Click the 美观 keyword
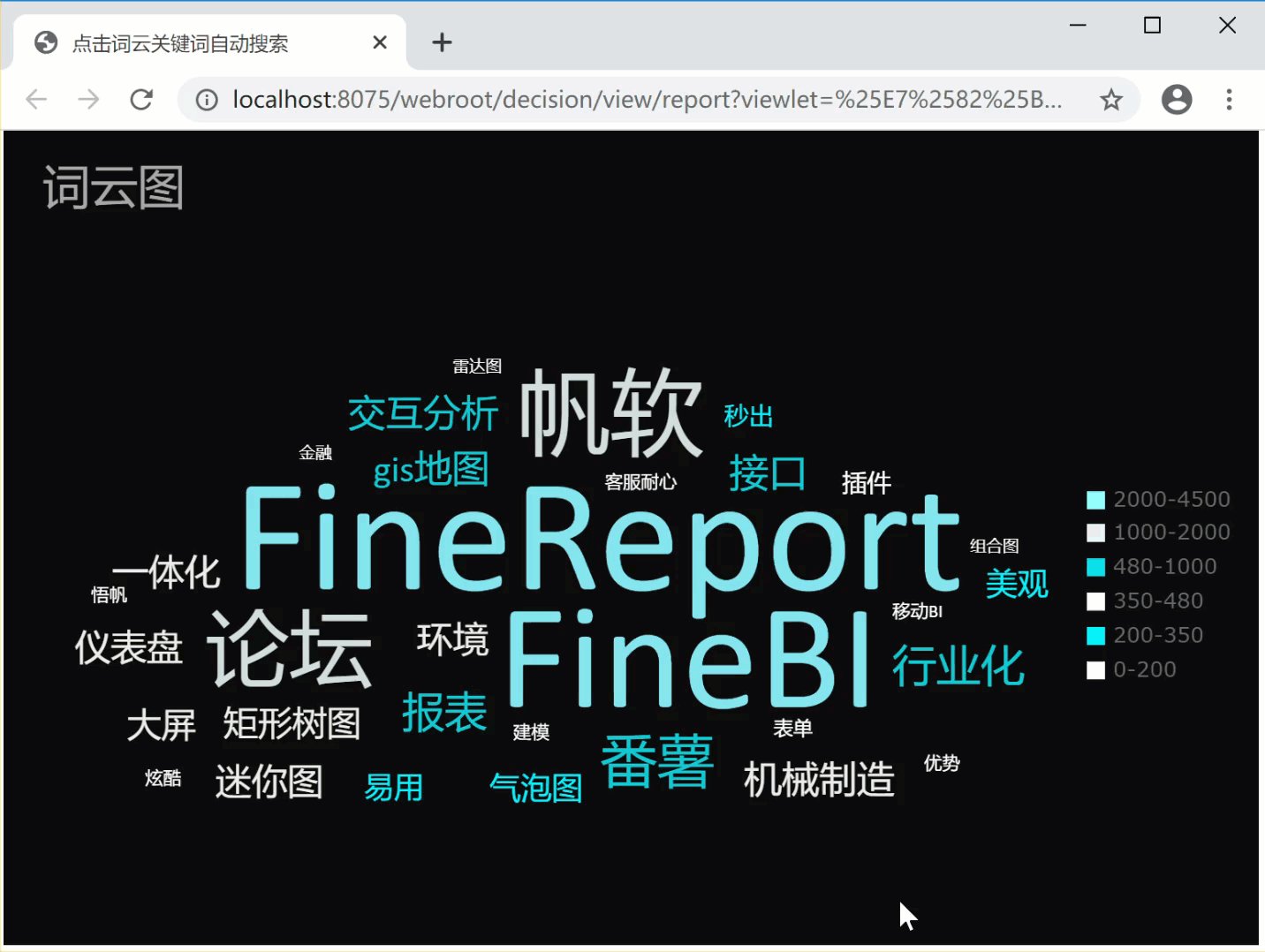The height and width of the screenshot is (952, 1265). click(1017, 584)
